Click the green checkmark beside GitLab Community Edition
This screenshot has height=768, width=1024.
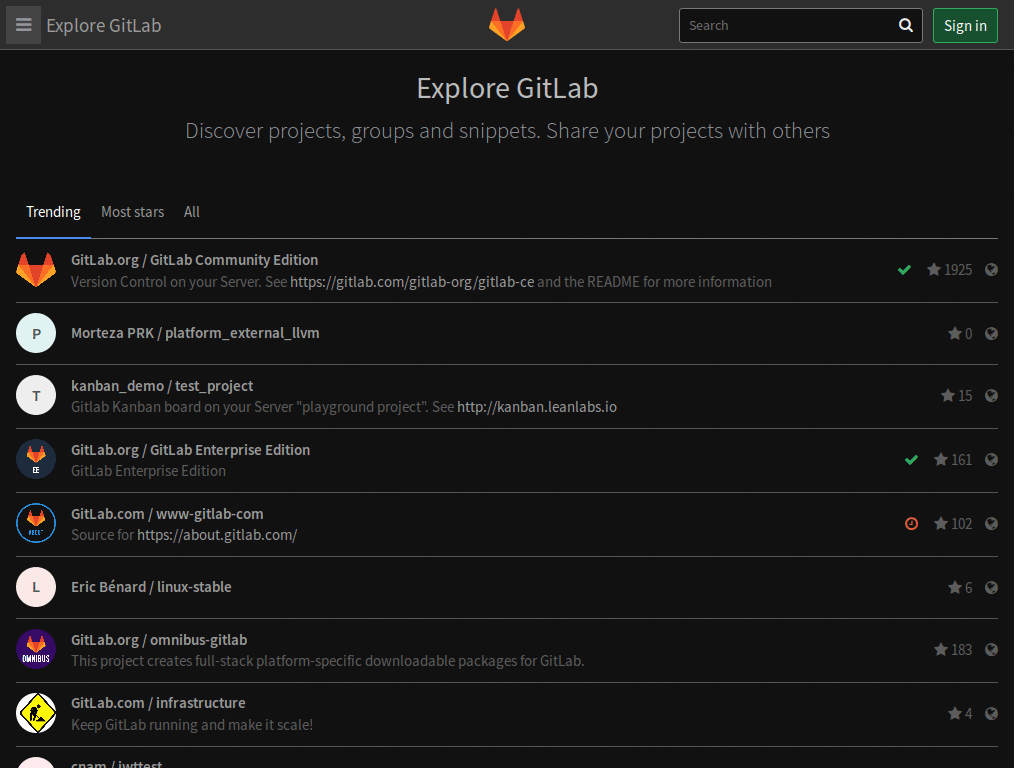905,269
